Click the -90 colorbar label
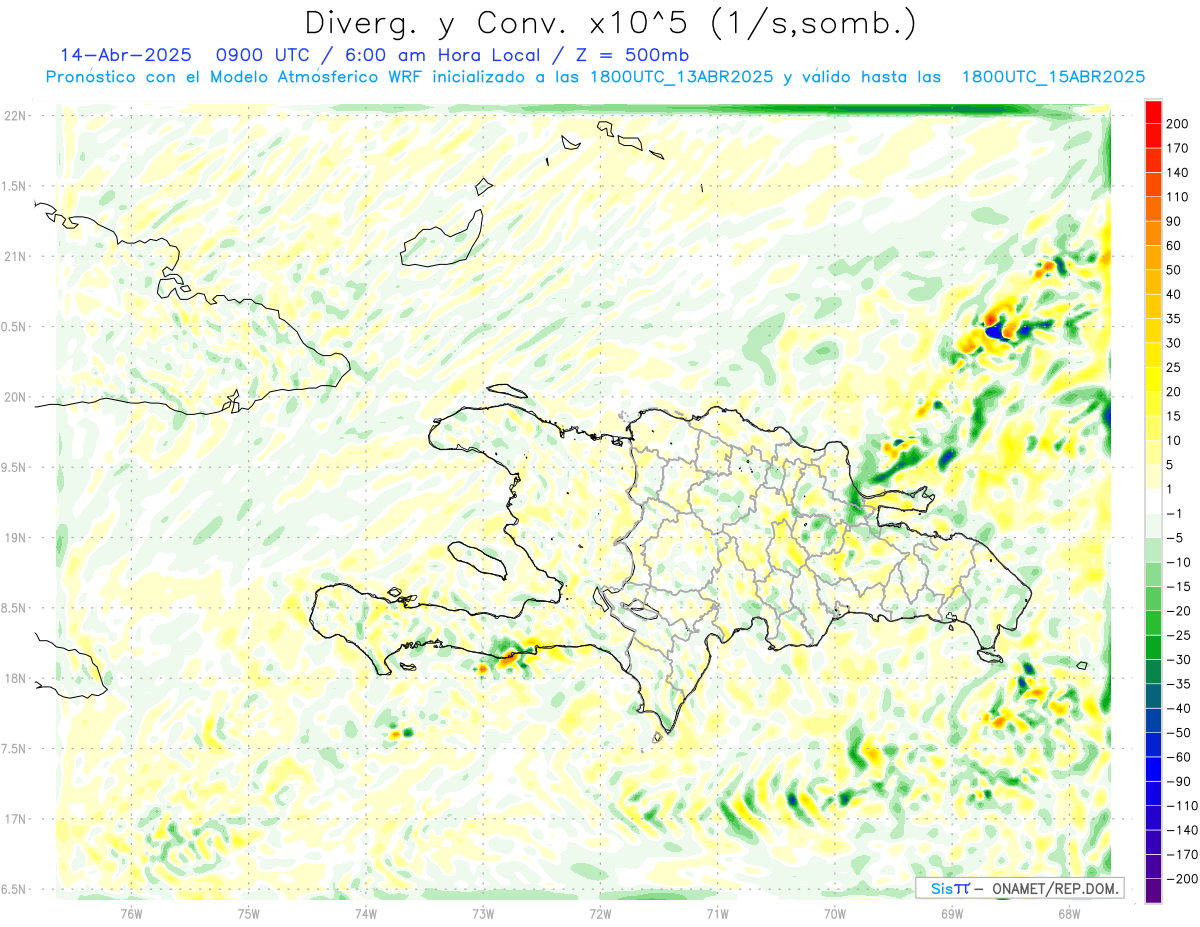The image size is (1200, 927). 1176,782
